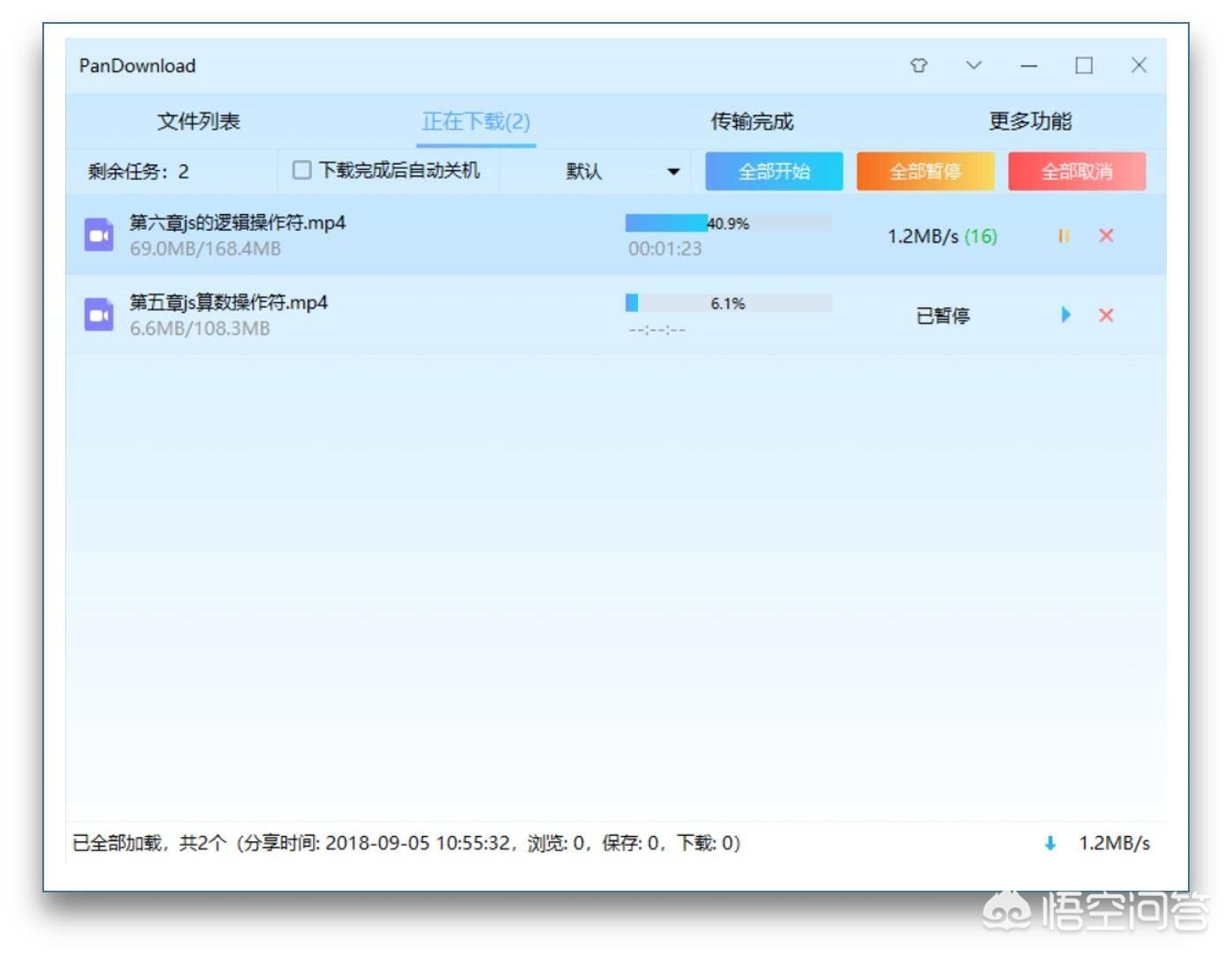
Task: Click the 40.9% progress bar
Action: pos(728,224)
